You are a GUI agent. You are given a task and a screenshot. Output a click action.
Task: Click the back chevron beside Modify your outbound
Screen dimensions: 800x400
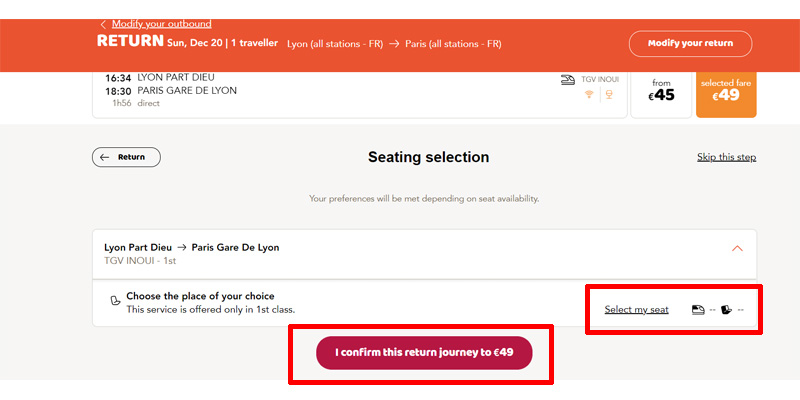103,24
